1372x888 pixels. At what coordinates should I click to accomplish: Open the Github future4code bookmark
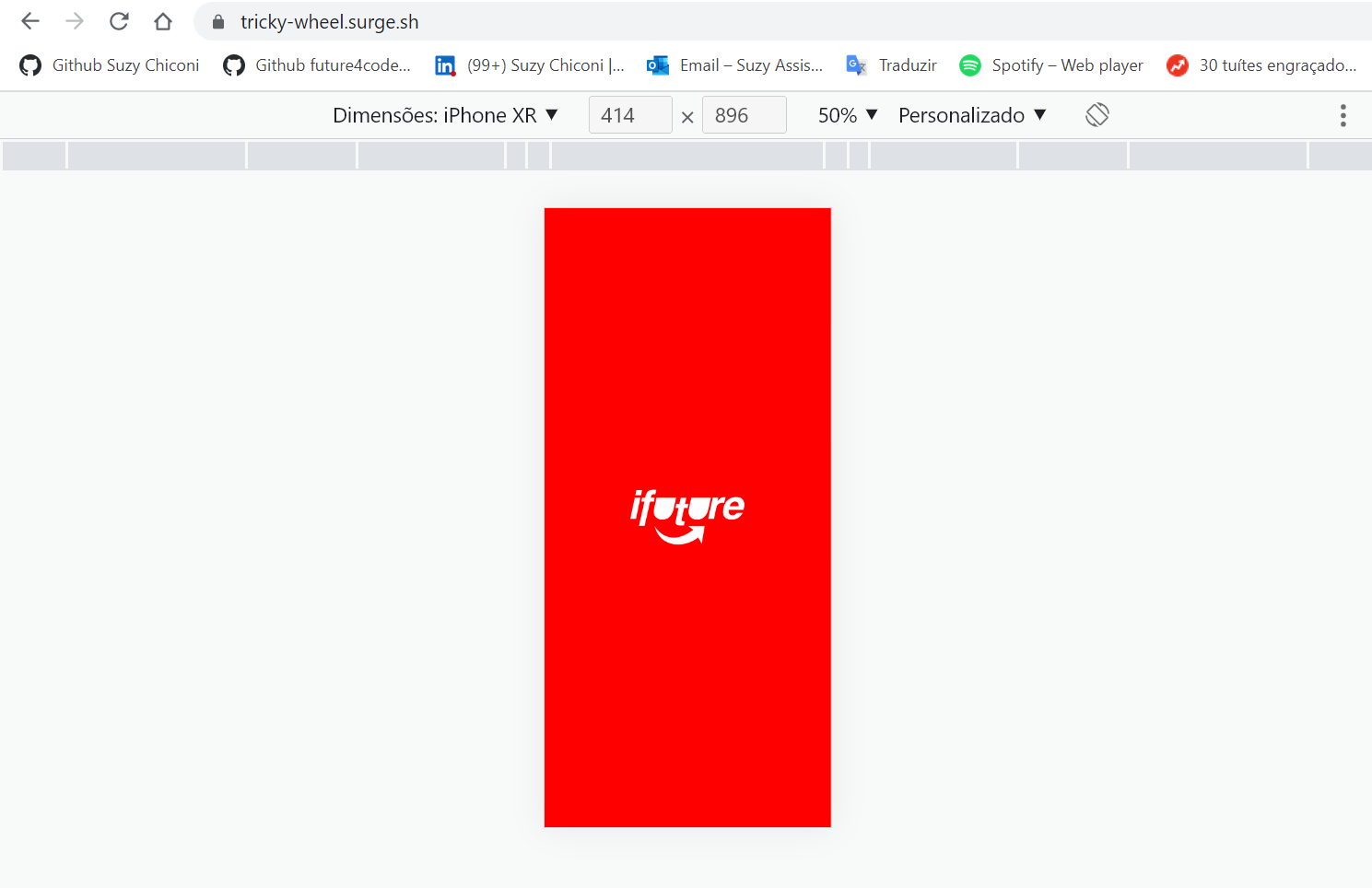coord(317,65)
